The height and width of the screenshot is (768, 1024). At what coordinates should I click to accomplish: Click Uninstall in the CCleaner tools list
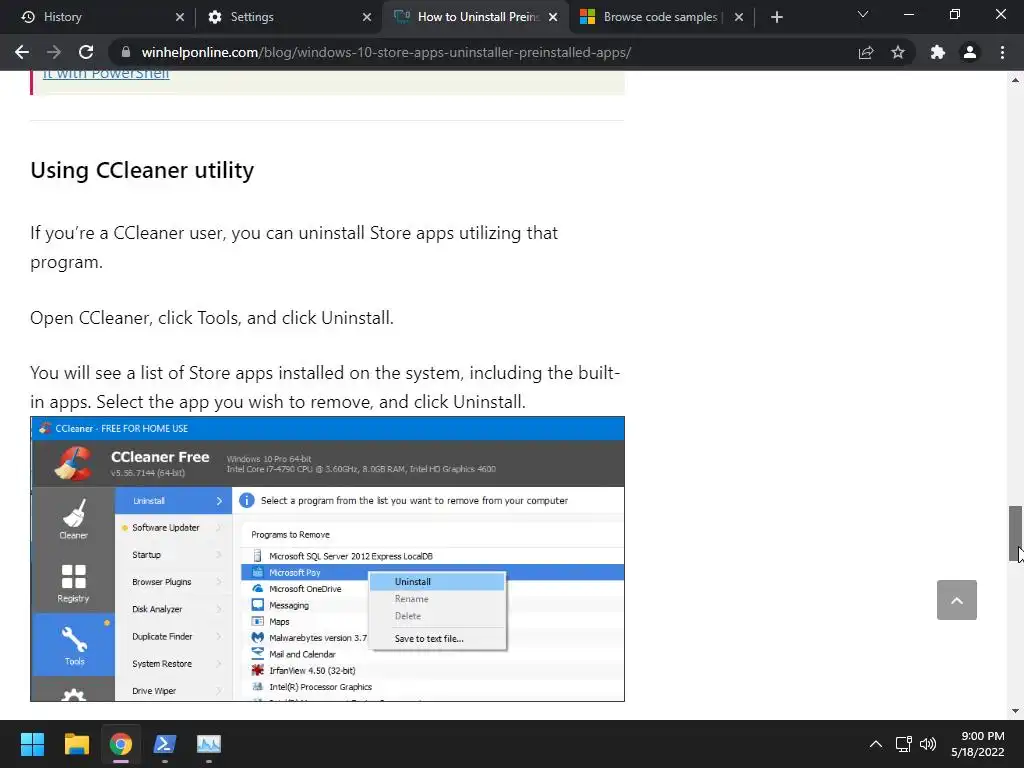[x=173, y=501]
